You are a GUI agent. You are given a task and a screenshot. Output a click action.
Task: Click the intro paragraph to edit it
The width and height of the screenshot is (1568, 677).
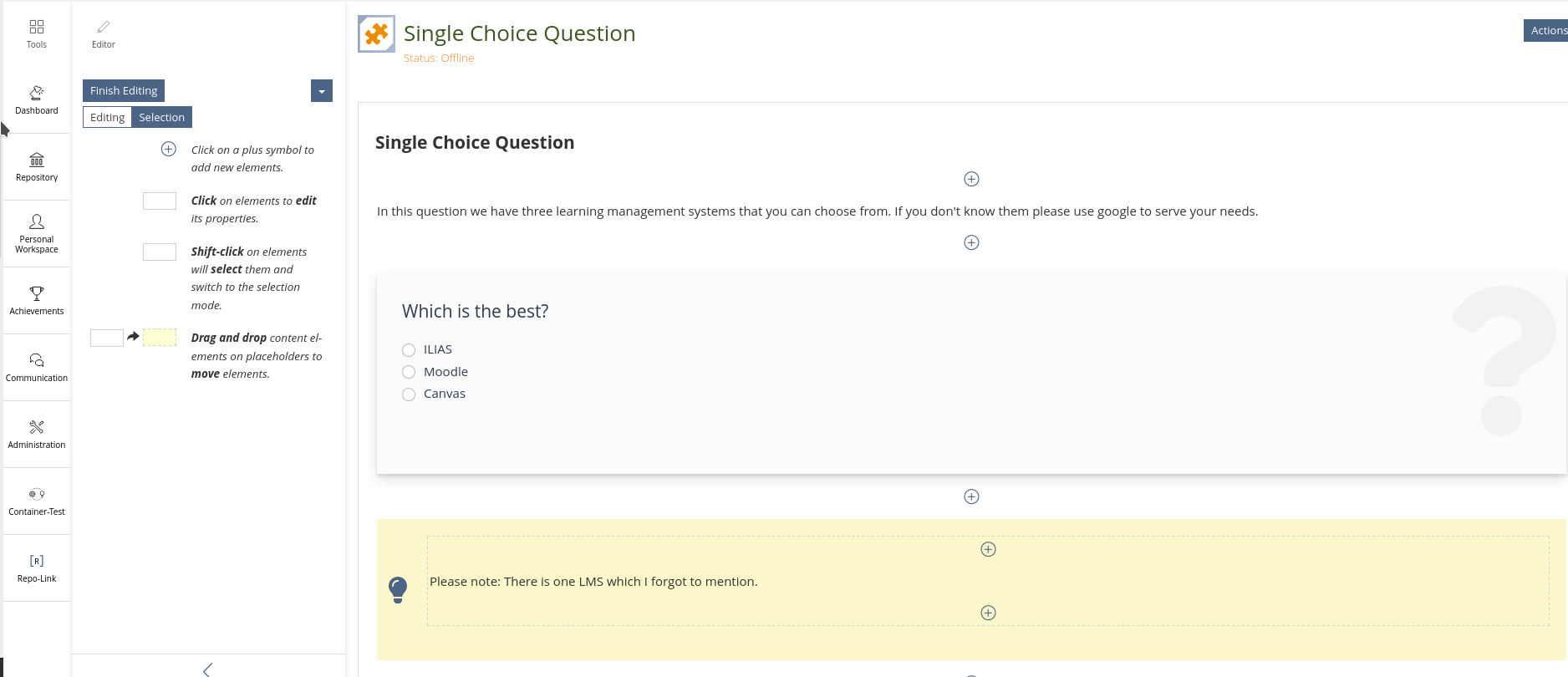(x=817, y=211)
